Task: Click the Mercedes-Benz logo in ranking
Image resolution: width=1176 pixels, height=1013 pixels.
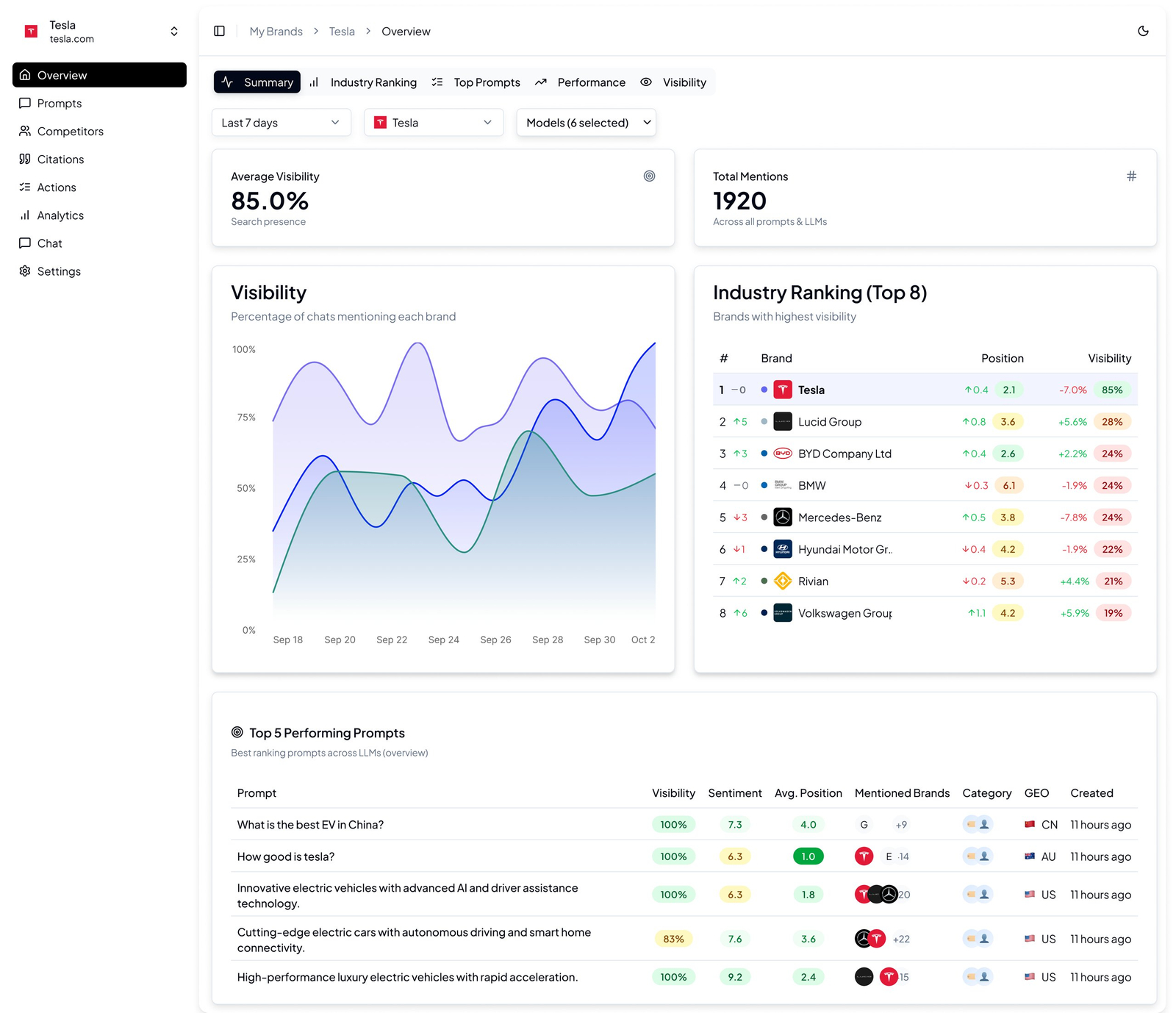Action: click(x=783, y=518)
